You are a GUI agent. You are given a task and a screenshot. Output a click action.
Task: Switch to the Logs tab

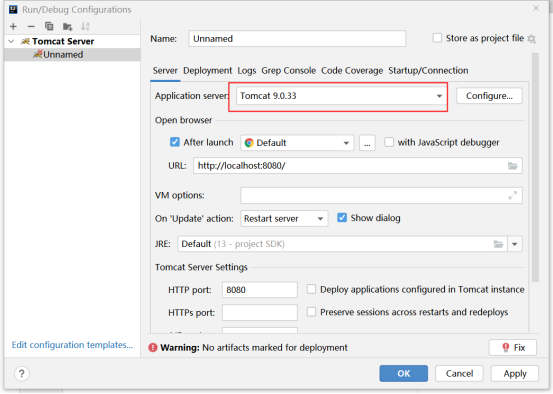pyautogui.click(x=247, y=71)
